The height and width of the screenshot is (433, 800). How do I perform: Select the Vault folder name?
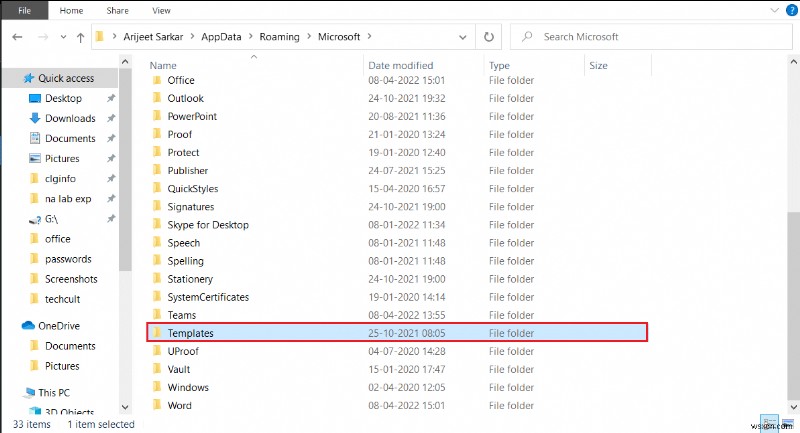[179, 369]
